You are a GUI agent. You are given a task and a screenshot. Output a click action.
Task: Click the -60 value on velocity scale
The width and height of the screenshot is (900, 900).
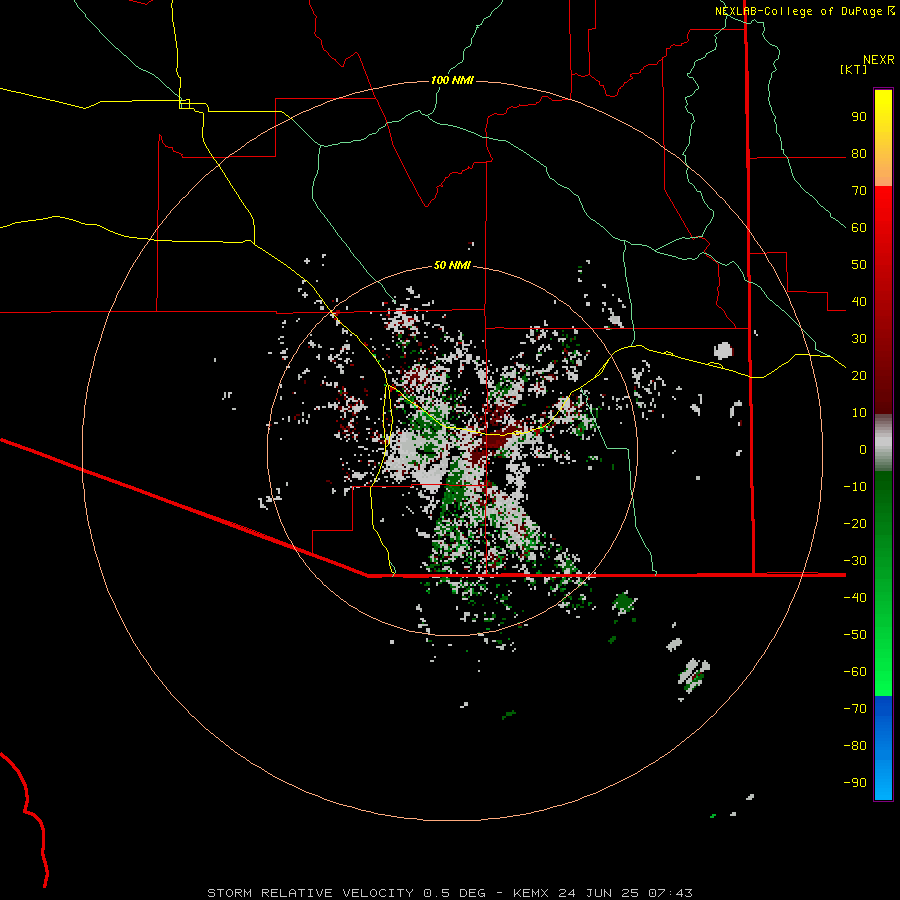pos(855,672)
